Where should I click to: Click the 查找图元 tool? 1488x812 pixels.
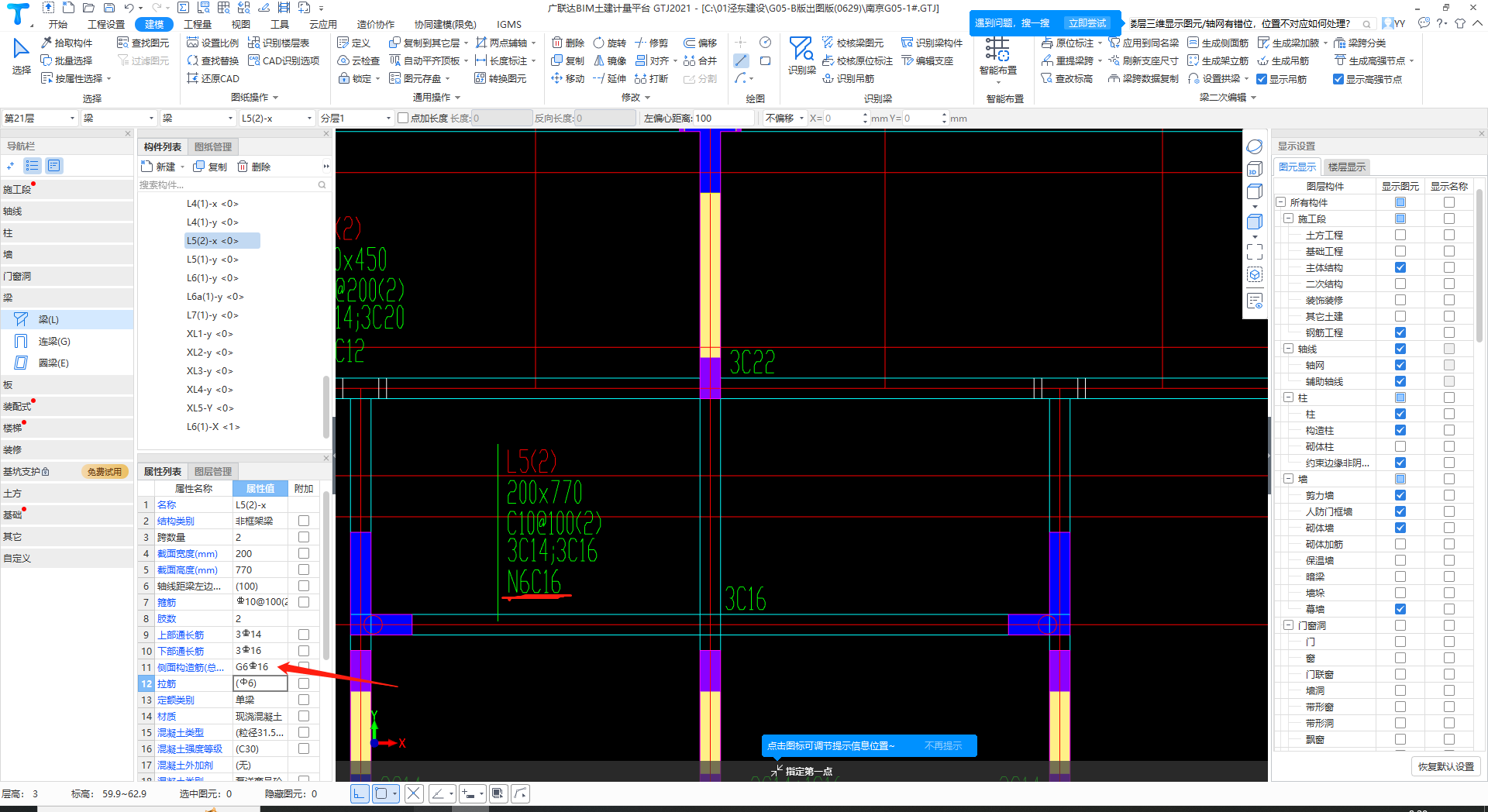pyautogui.click(x=143, y=43)
